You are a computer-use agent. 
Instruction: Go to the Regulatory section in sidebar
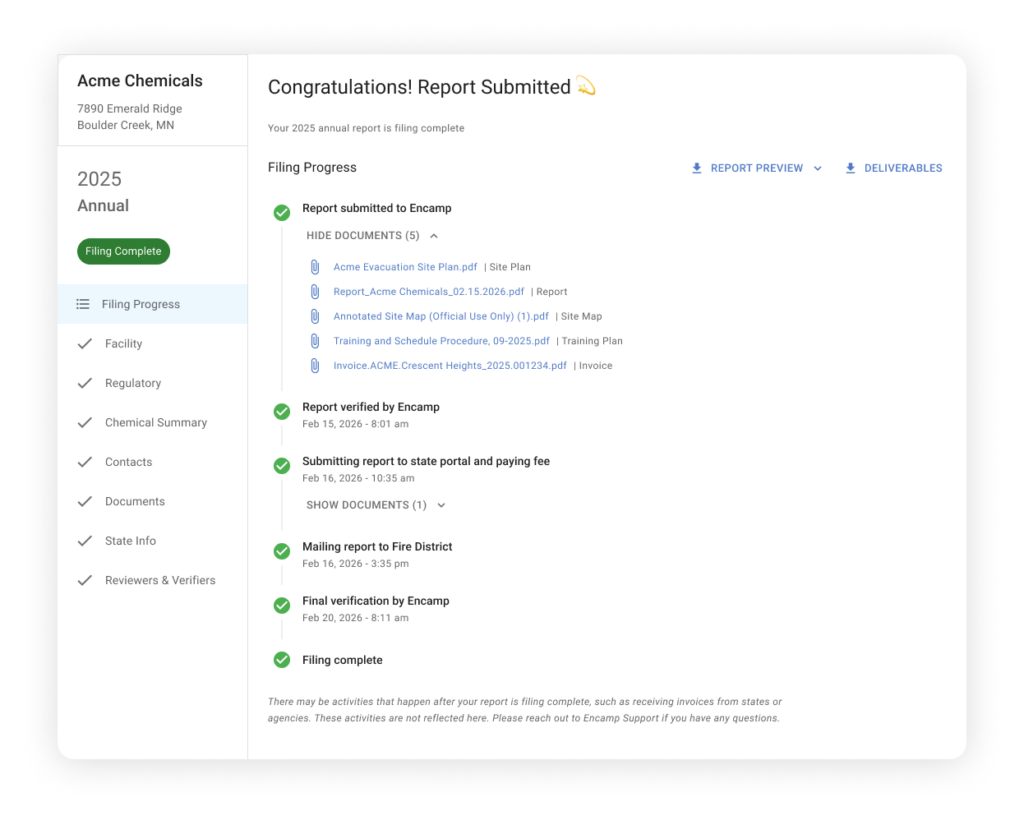pyautogui.click(x=133, y=383)
